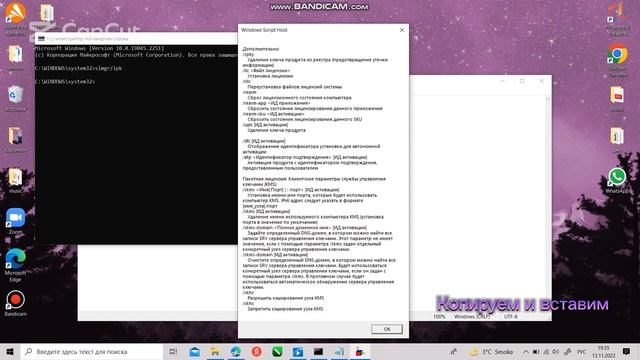Open the notification center

coord(626,351)
